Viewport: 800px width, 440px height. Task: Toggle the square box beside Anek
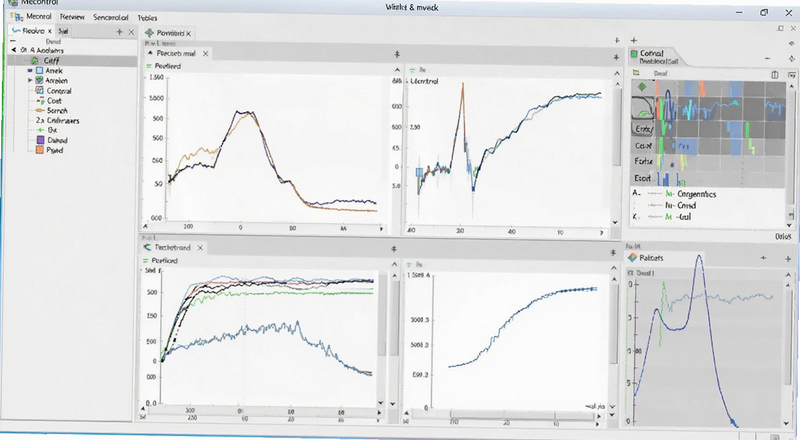pos(39,70)
